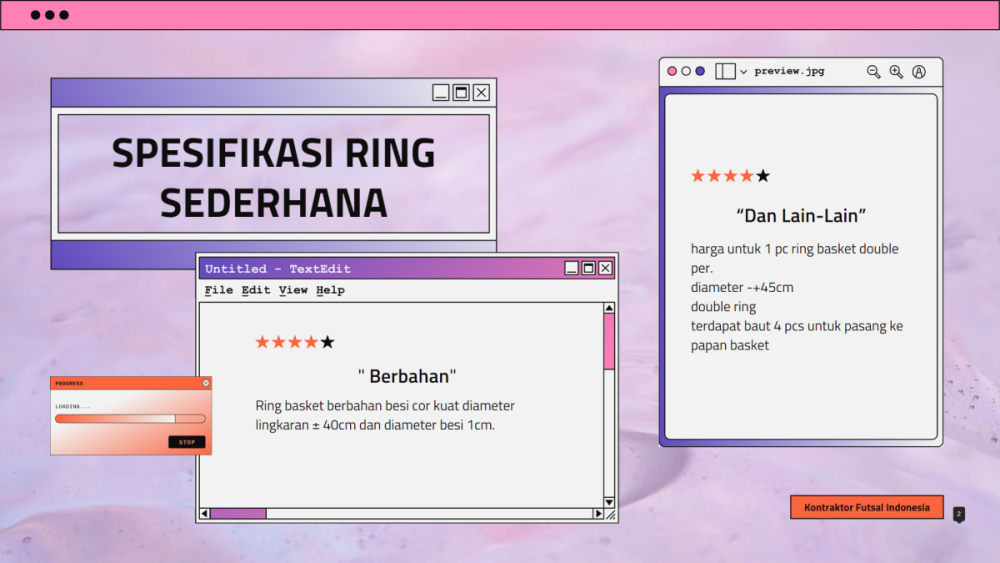This screenshot has height=563, width=1000.
Task: Open the Help menu in TextEdit
Action: [x=330, y=290]
